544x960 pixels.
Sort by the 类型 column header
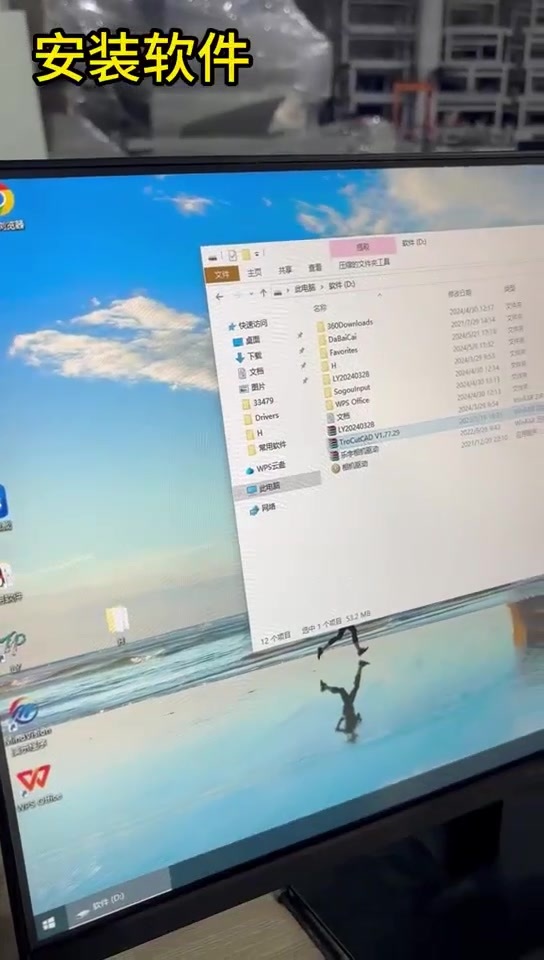pyautogui.click(x=509, y=288)
